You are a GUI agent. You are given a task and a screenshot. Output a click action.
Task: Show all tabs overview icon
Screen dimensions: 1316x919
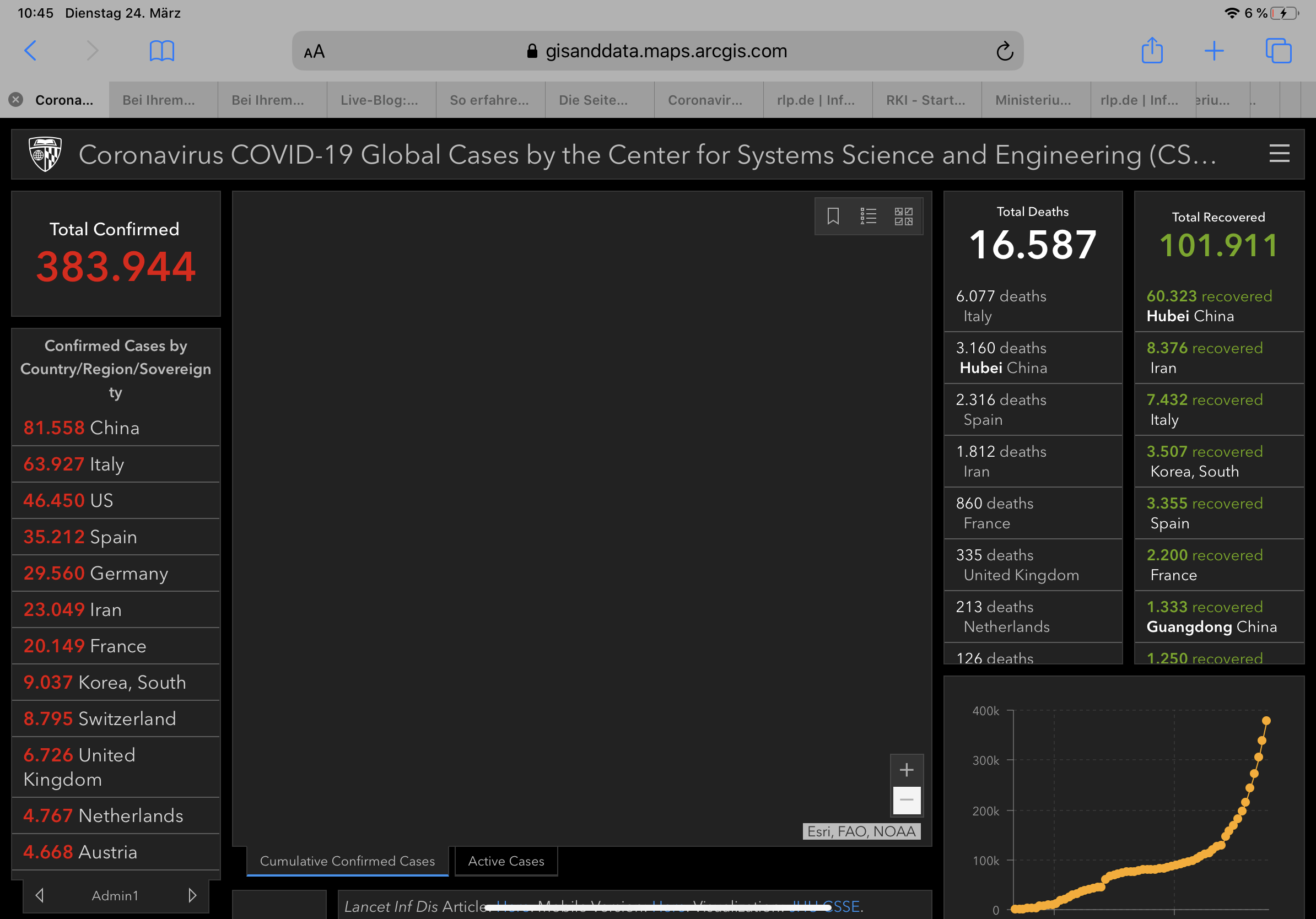point(1278,51)
